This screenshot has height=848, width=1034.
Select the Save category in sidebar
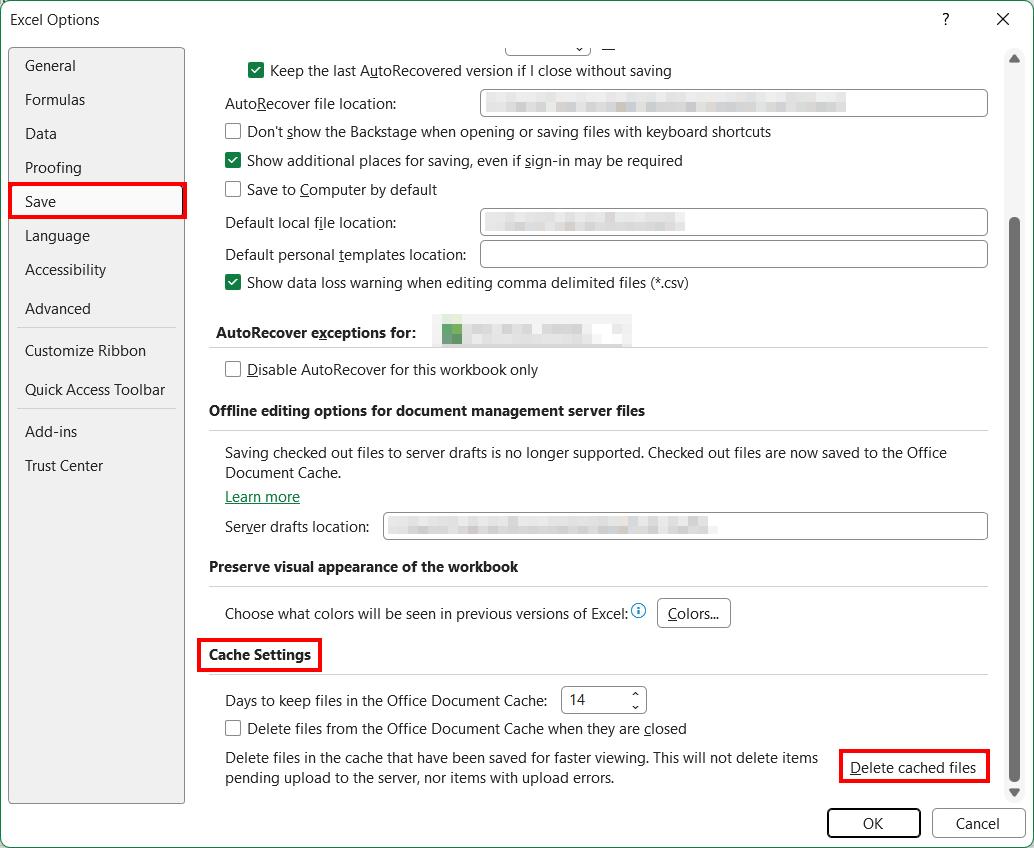pyautogui.click(x=97, y=201)
